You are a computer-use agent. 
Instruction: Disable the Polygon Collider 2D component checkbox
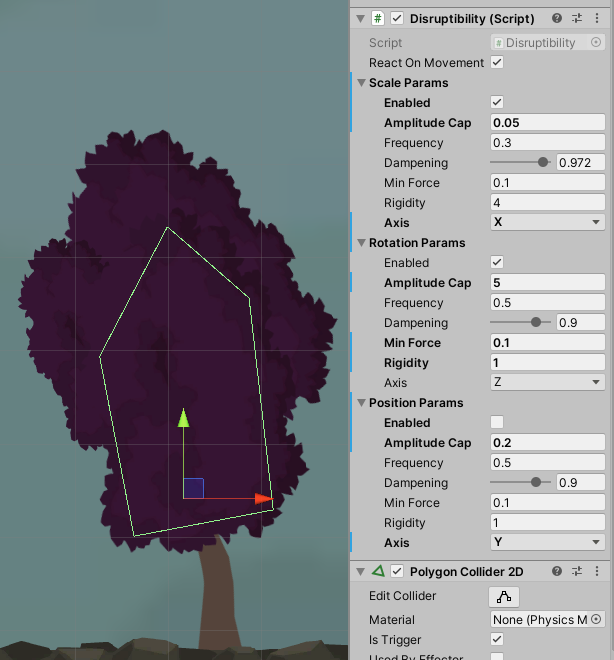[397, 571]
